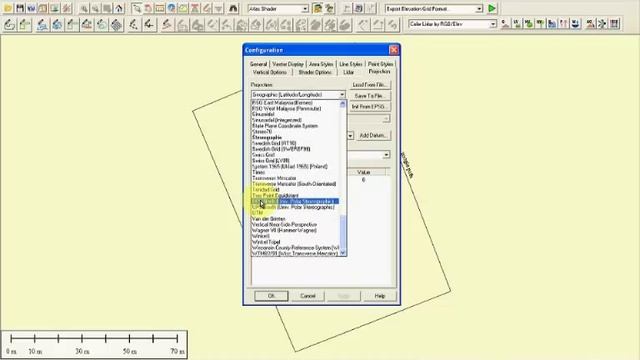Click the last grid icon on Lidar toolbar

[614, 24]
